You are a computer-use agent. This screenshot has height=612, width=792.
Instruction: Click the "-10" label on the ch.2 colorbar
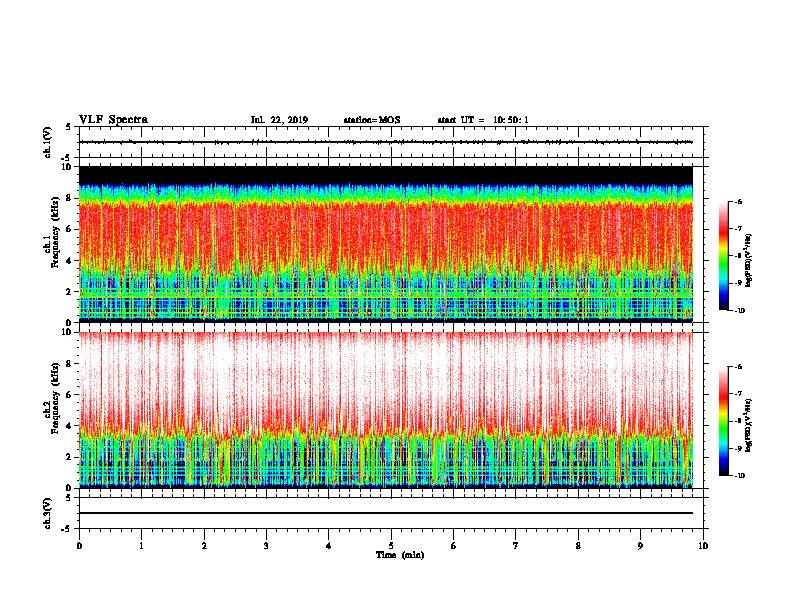tap(740, 476)
